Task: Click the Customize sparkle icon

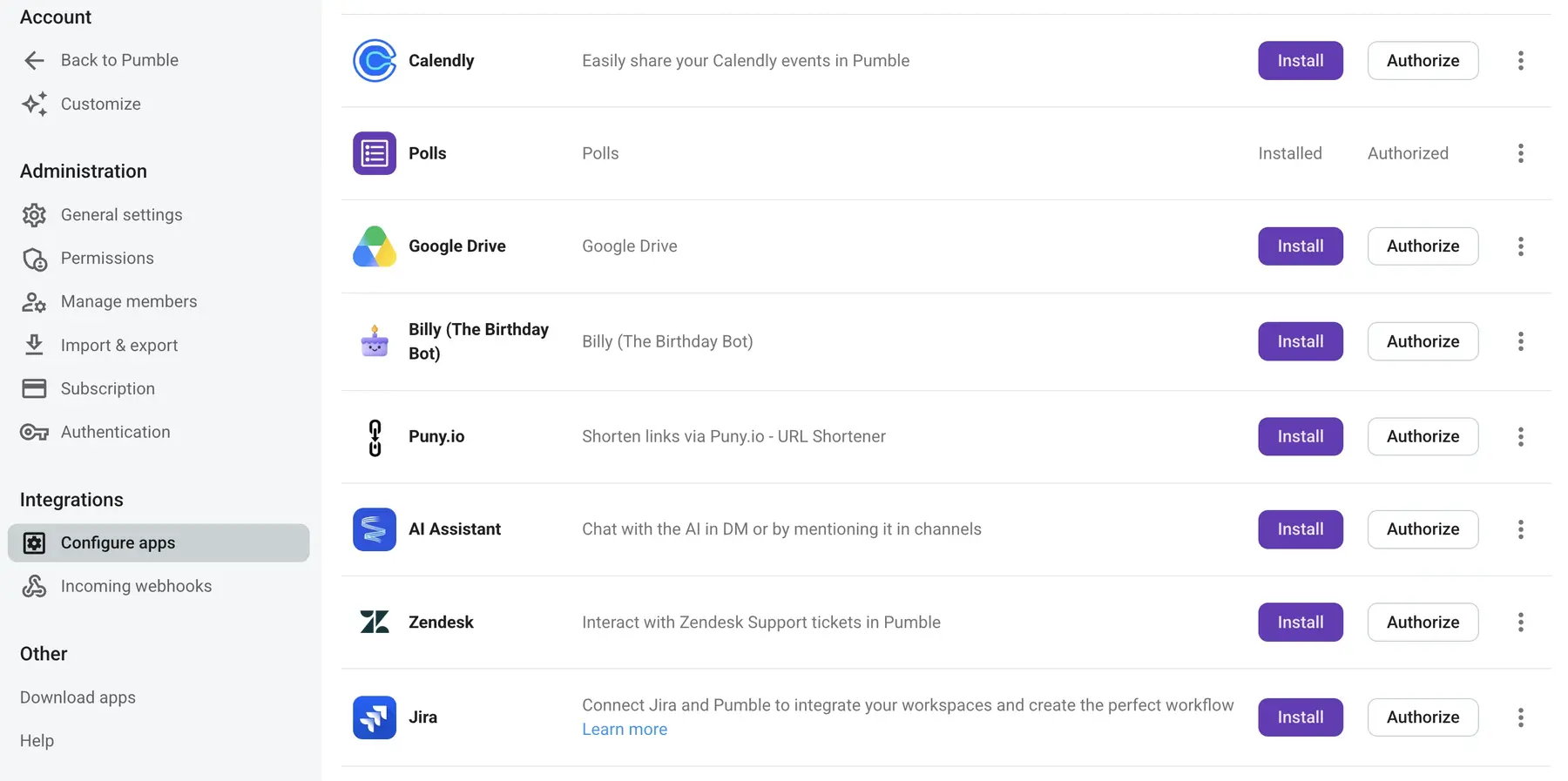Action: click(34, 104)
